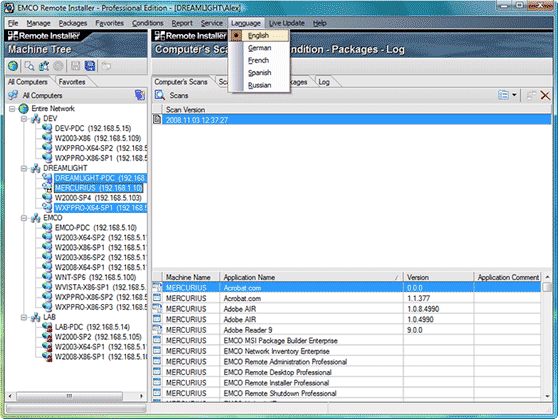Viewport: 558px width, 419px height.
Task: Click the globe network icon in Machine Tree toolbar
Action: click(13, 66)
